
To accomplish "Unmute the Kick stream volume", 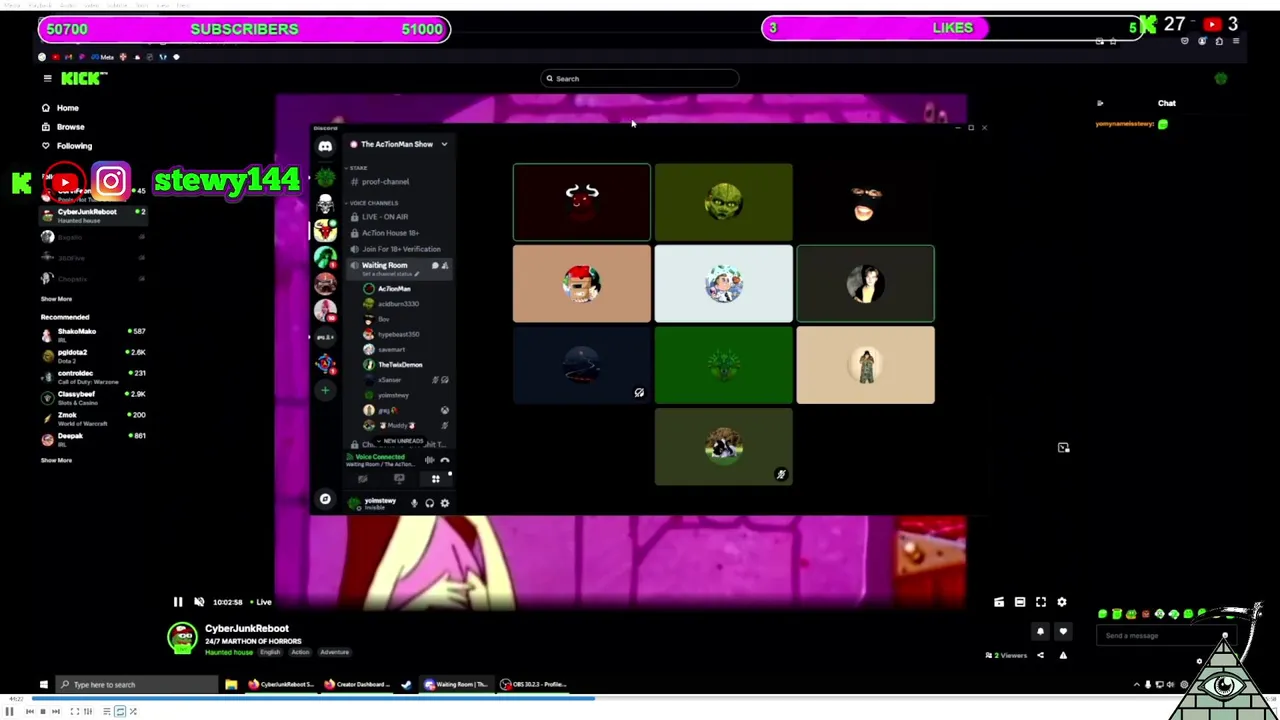I will click(199, 602).
